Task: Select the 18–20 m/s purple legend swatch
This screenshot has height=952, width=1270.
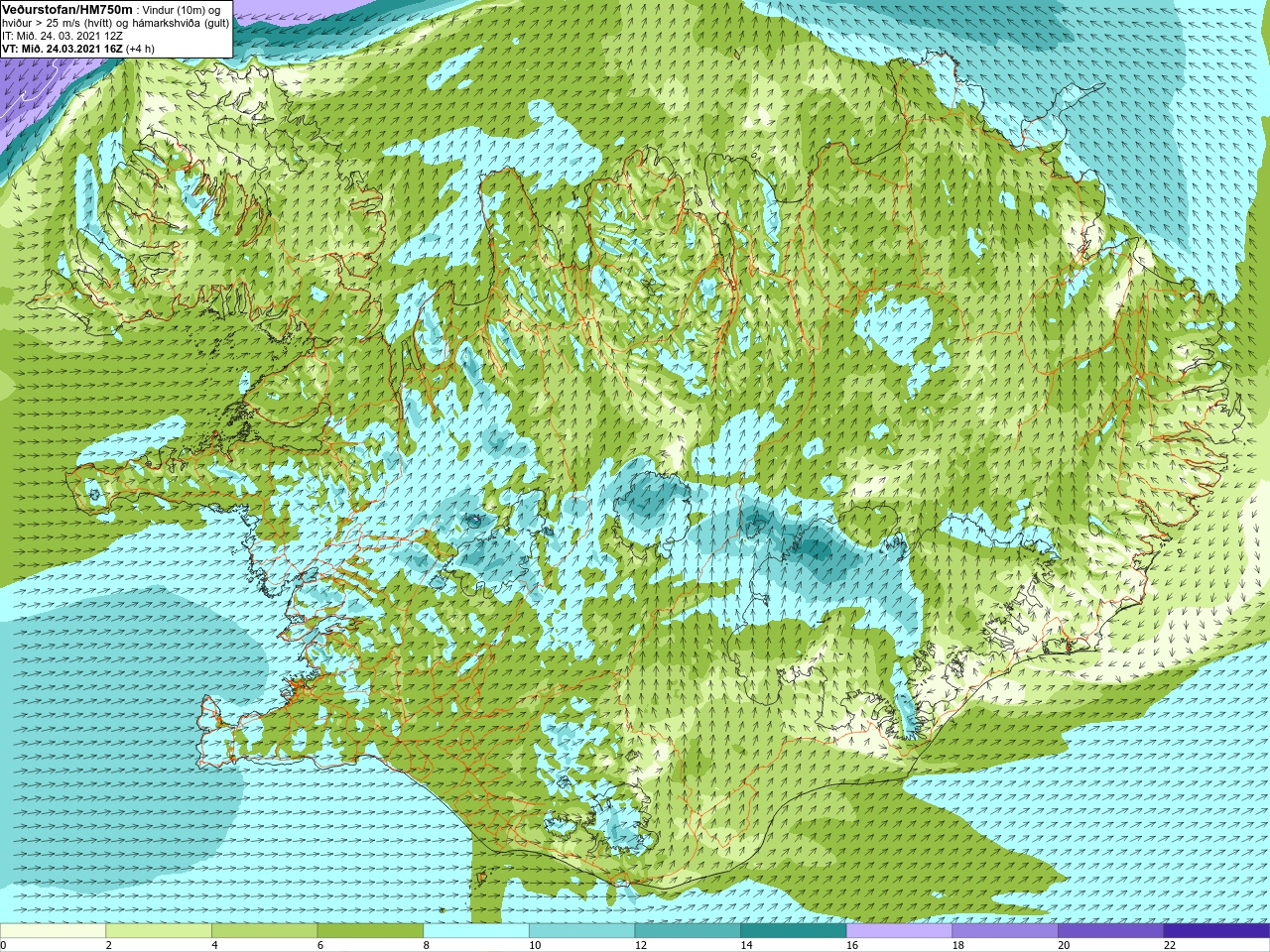Action: point(1004,931)
